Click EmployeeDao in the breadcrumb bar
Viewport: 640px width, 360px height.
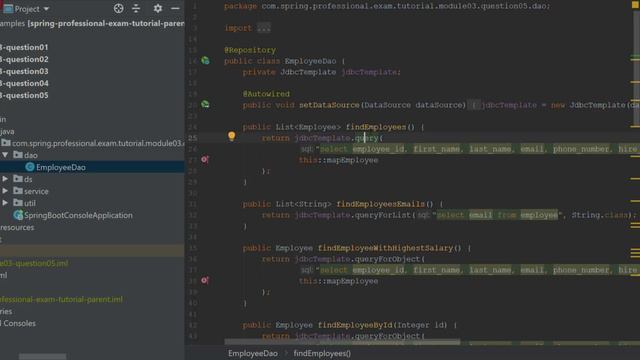(253, 353)
